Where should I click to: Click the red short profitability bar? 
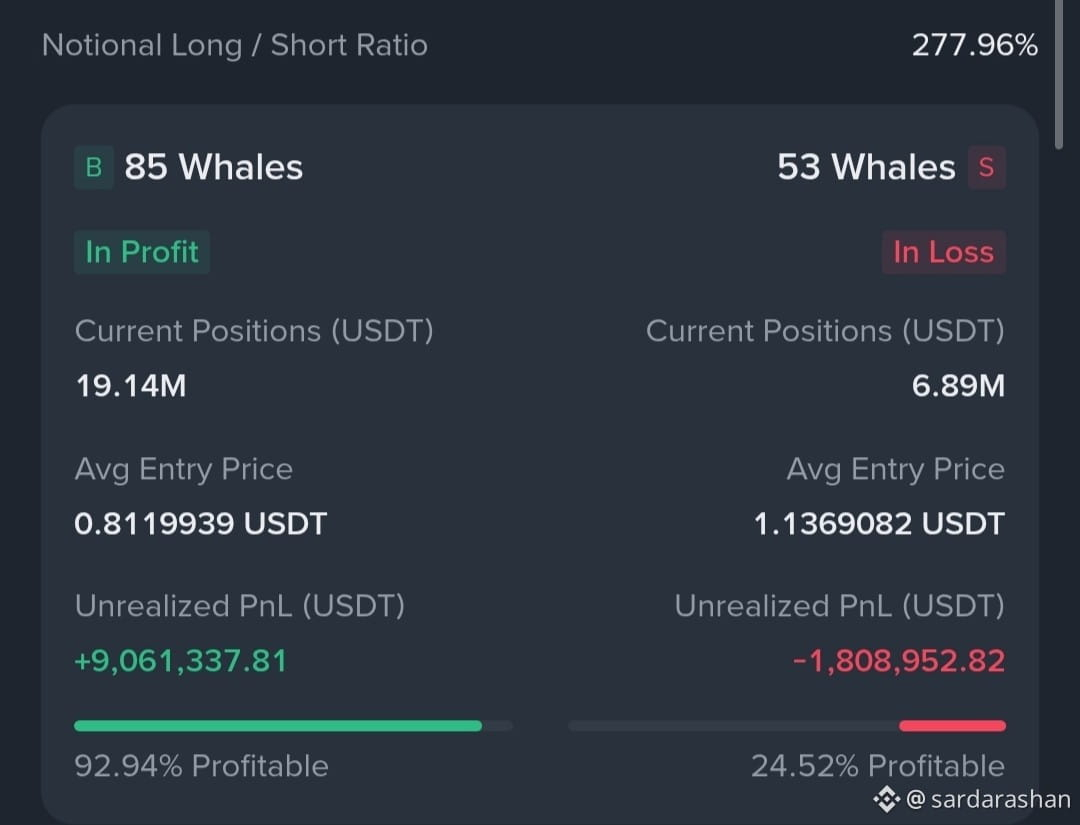[952, 726]
